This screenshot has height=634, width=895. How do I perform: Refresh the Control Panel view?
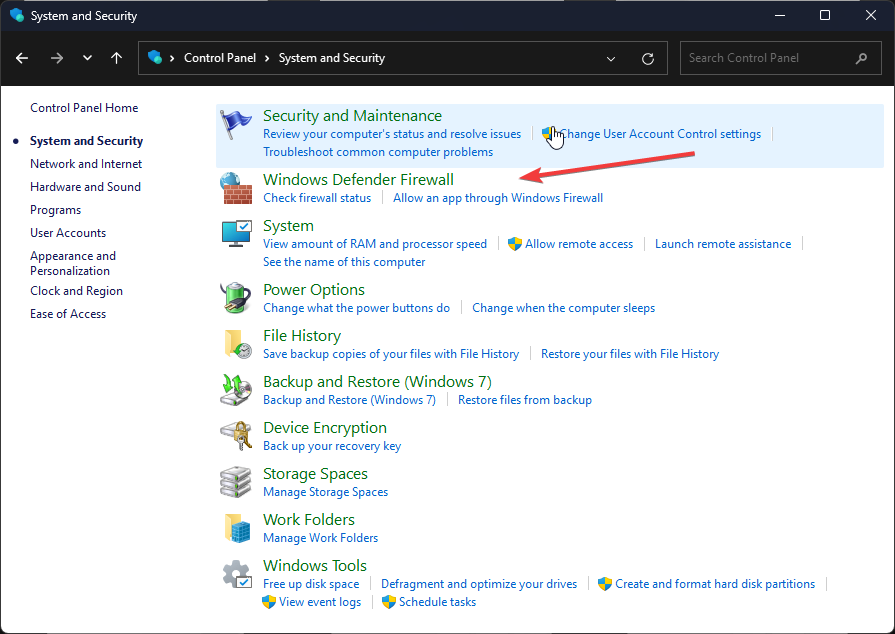point(648,58)
